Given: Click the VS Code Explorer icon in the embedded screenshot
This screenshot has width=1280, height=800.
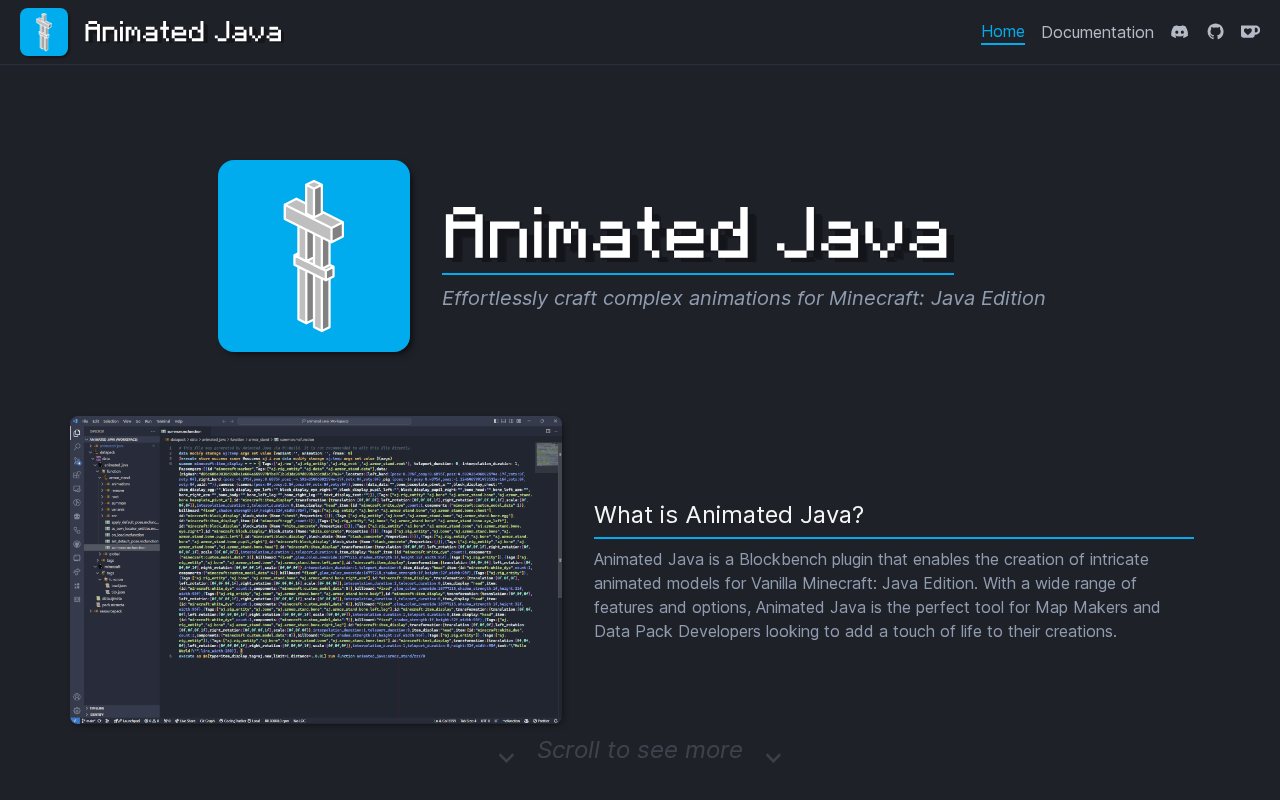Looking at the screenshot, I should 77,433.
